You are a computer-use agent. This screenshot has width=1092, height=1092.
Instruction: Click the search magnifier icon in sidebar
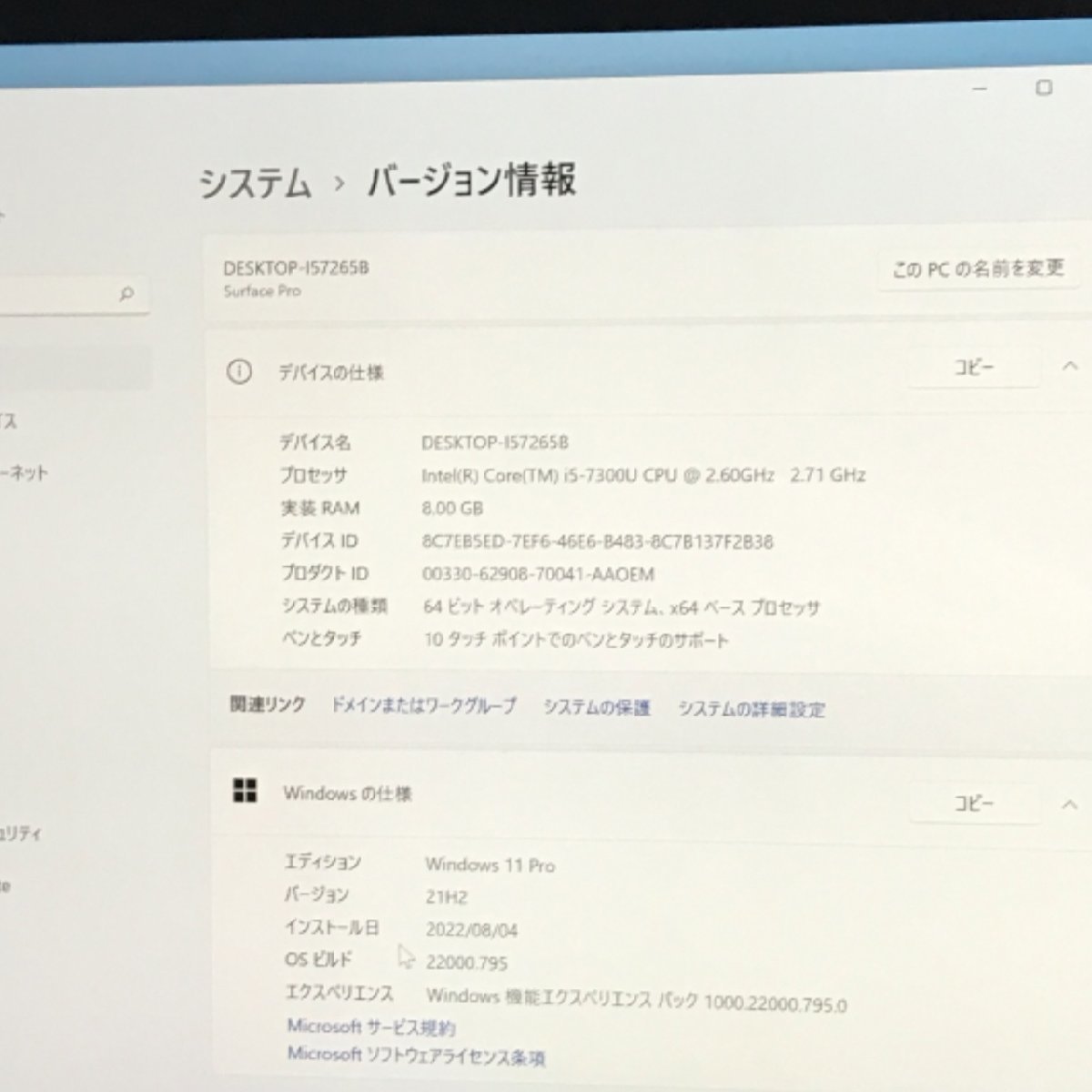click(x=126, y=293)
